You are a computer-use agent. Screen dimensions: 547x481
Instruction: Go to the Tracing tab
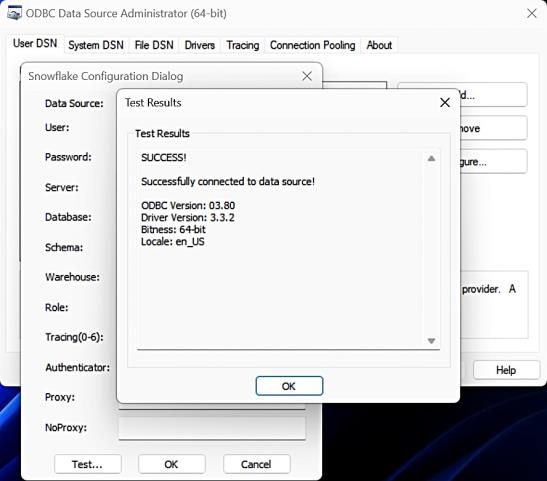(x=243, y=45)
